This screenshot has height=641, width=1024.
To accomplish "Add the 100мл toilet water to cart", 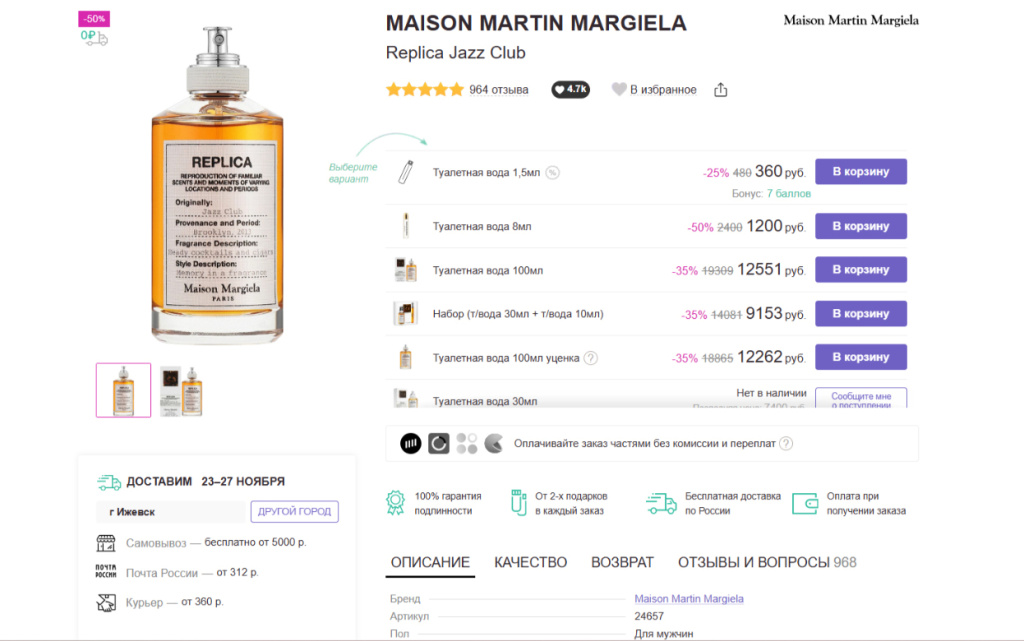I will pos(861,270).
